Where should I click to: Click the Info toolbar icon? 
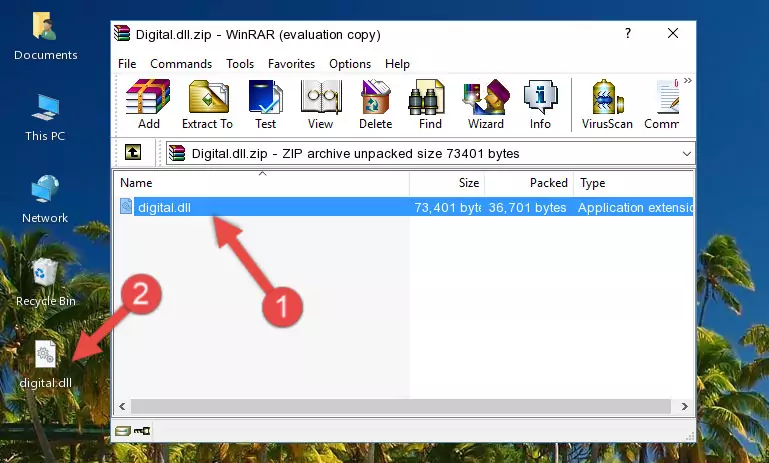[540, 104]
